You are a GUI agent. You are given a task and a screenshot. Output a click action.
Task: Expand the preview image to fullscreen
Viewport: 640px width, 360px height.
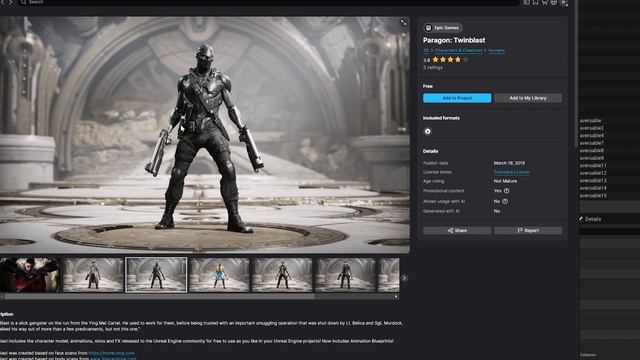(403, 22)
